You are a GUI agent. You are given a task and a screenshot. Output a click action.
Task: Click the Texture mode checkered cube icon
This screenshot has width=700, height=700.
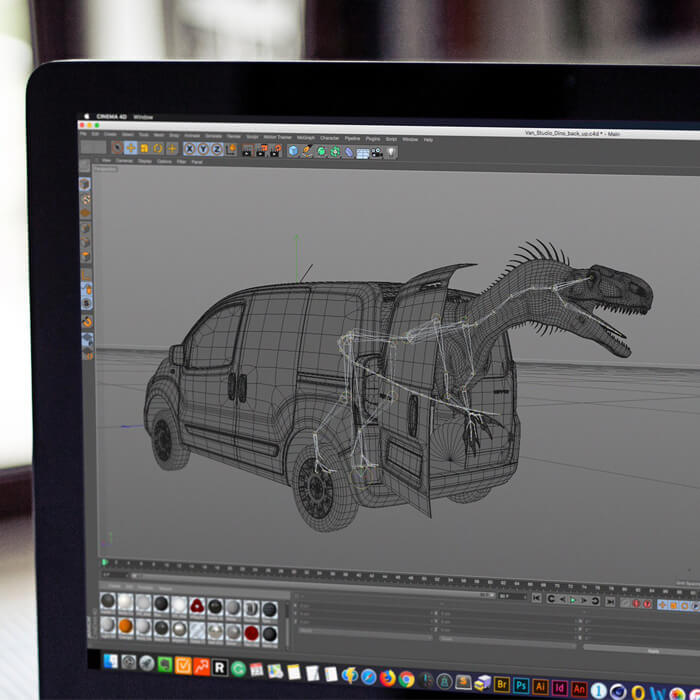point(86,199)
